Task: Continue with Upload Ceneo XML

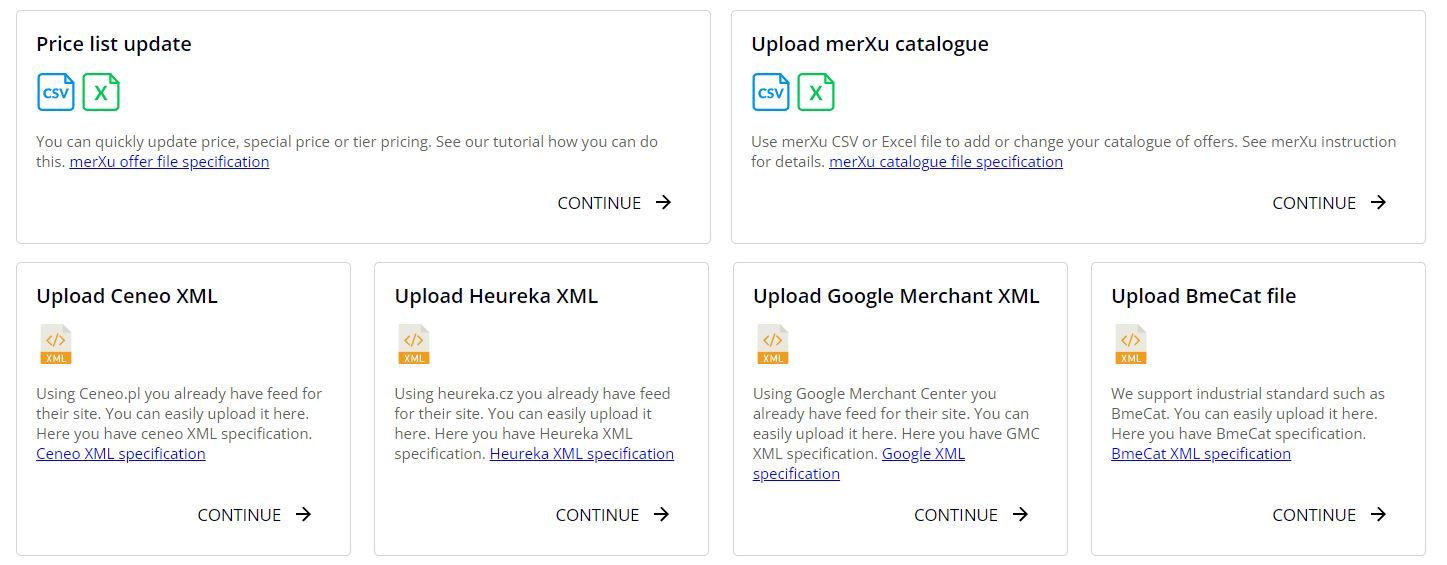Action: pos(255,515)
